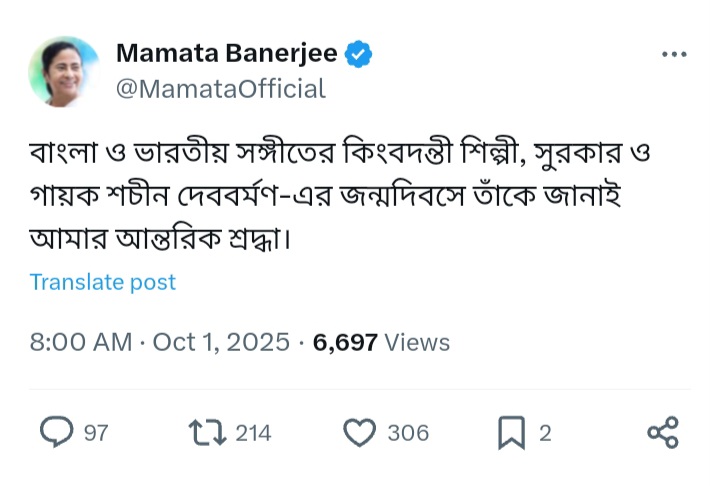Viewport: 710px width, 486px height.
Task: View the 6,697 Views count
Action: tap(381, 342)
